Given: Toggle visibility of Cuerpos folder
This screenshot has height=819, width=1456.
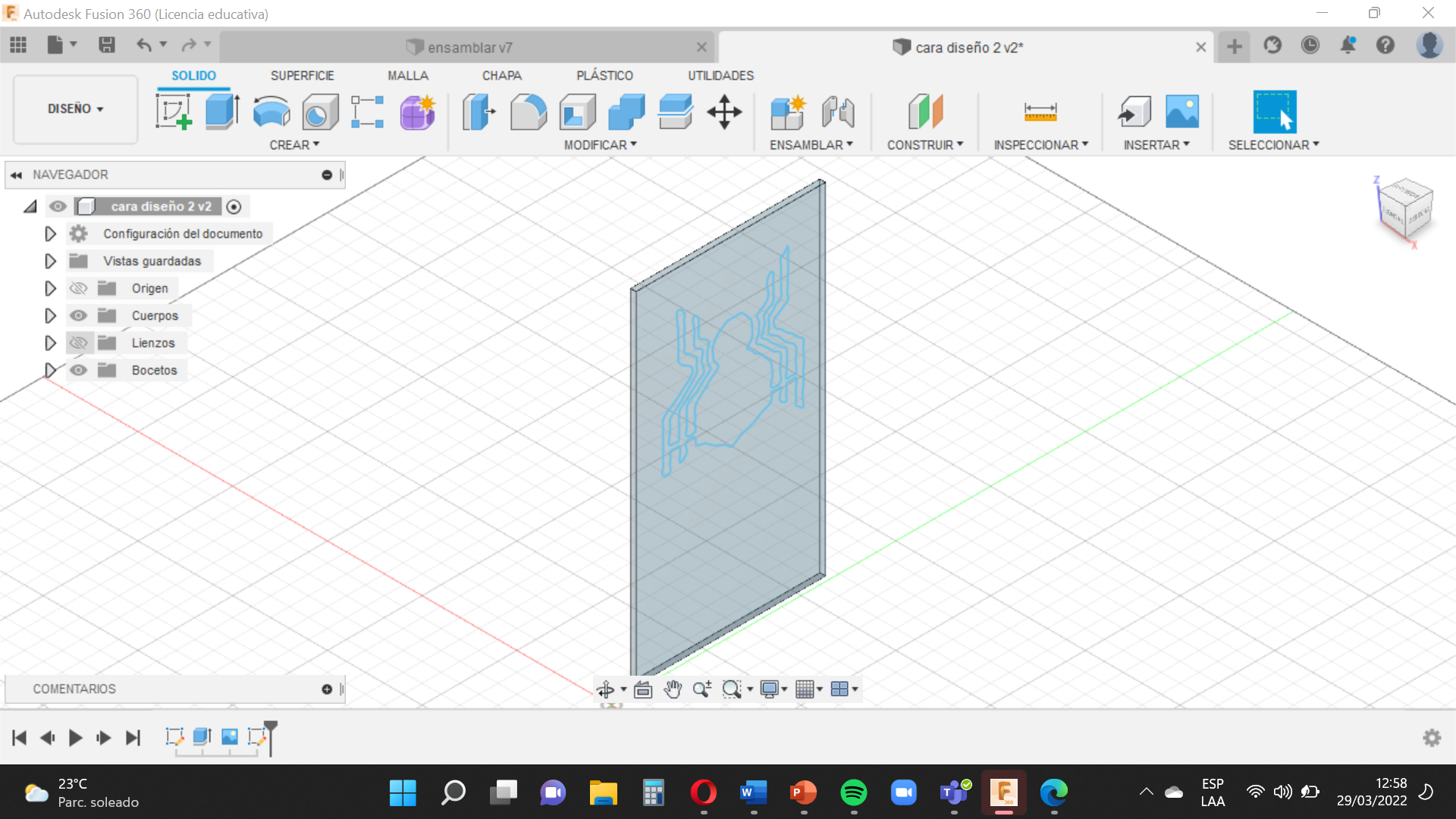Looking at the screenshot, I should point(79,315).
